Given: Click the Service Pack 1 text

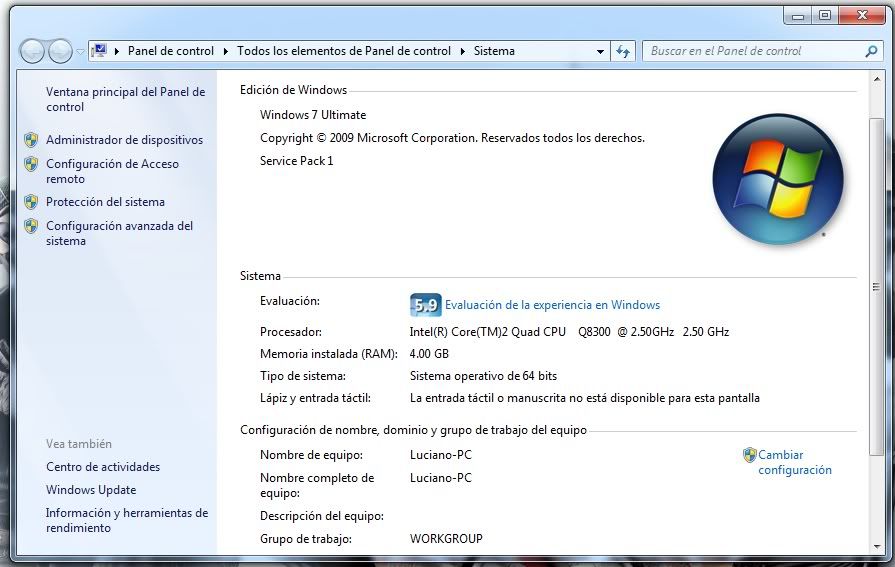Looking at the screenshot, I should click(296, 161).
